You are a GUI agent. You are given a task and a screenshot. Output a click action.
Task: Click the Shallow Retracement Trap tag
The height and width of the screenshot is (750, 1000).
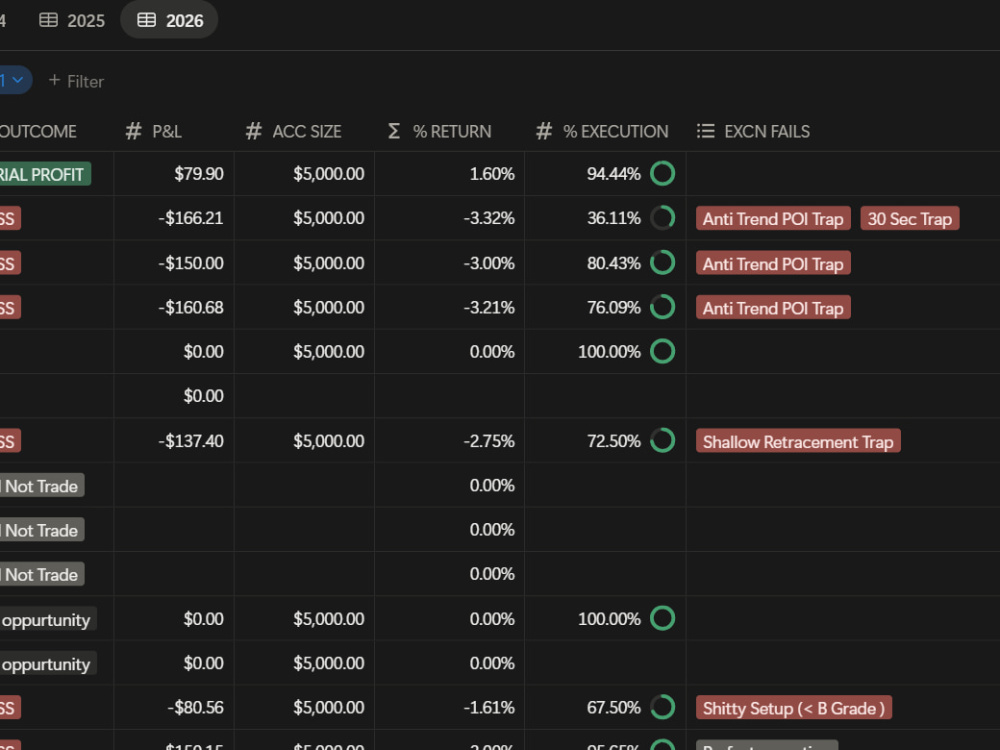pos(798,441)
